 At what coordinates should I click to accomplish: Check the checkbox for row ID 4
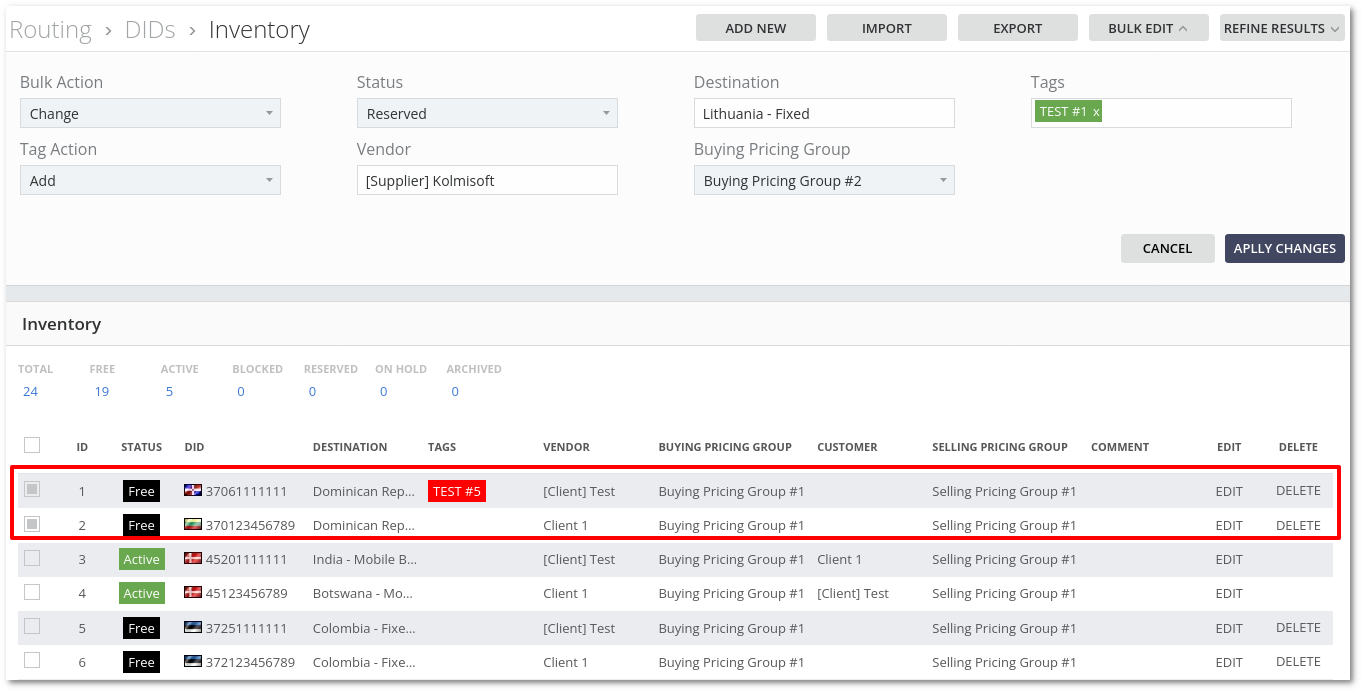(32, 592)
